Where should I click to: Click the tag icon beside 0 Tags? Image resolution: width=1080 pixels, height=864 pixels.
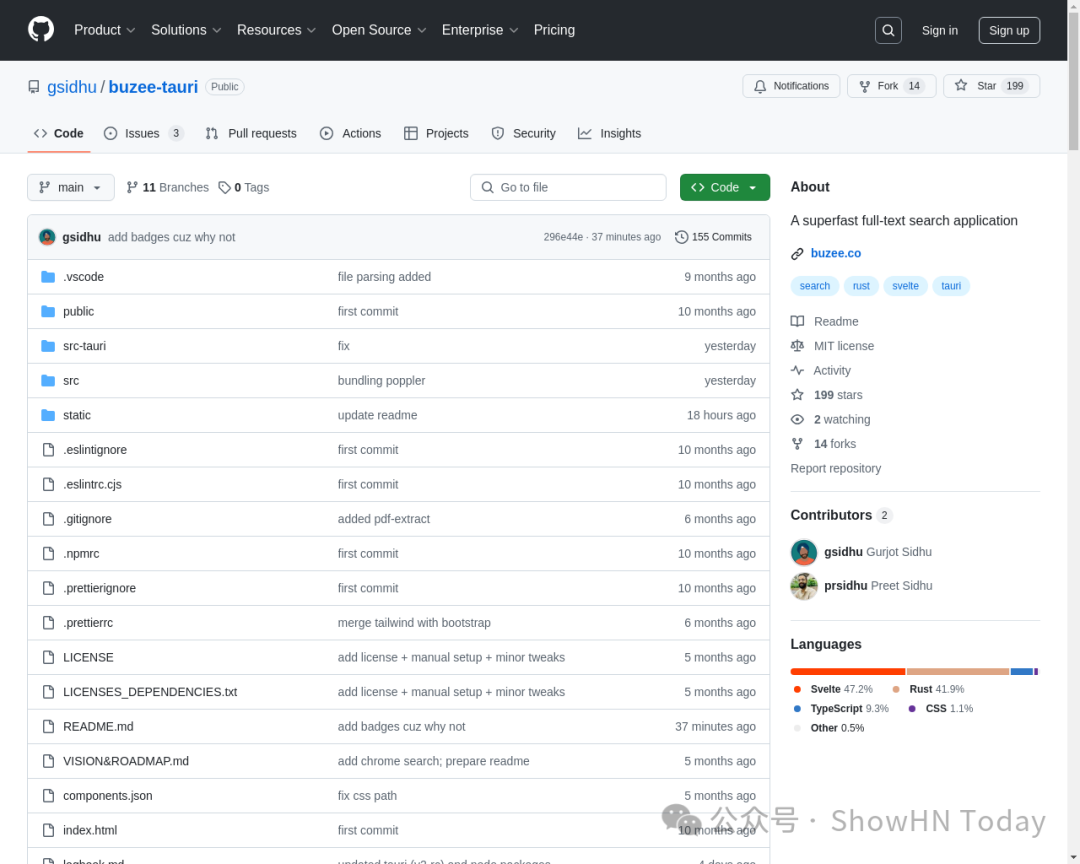coord(224,187)
